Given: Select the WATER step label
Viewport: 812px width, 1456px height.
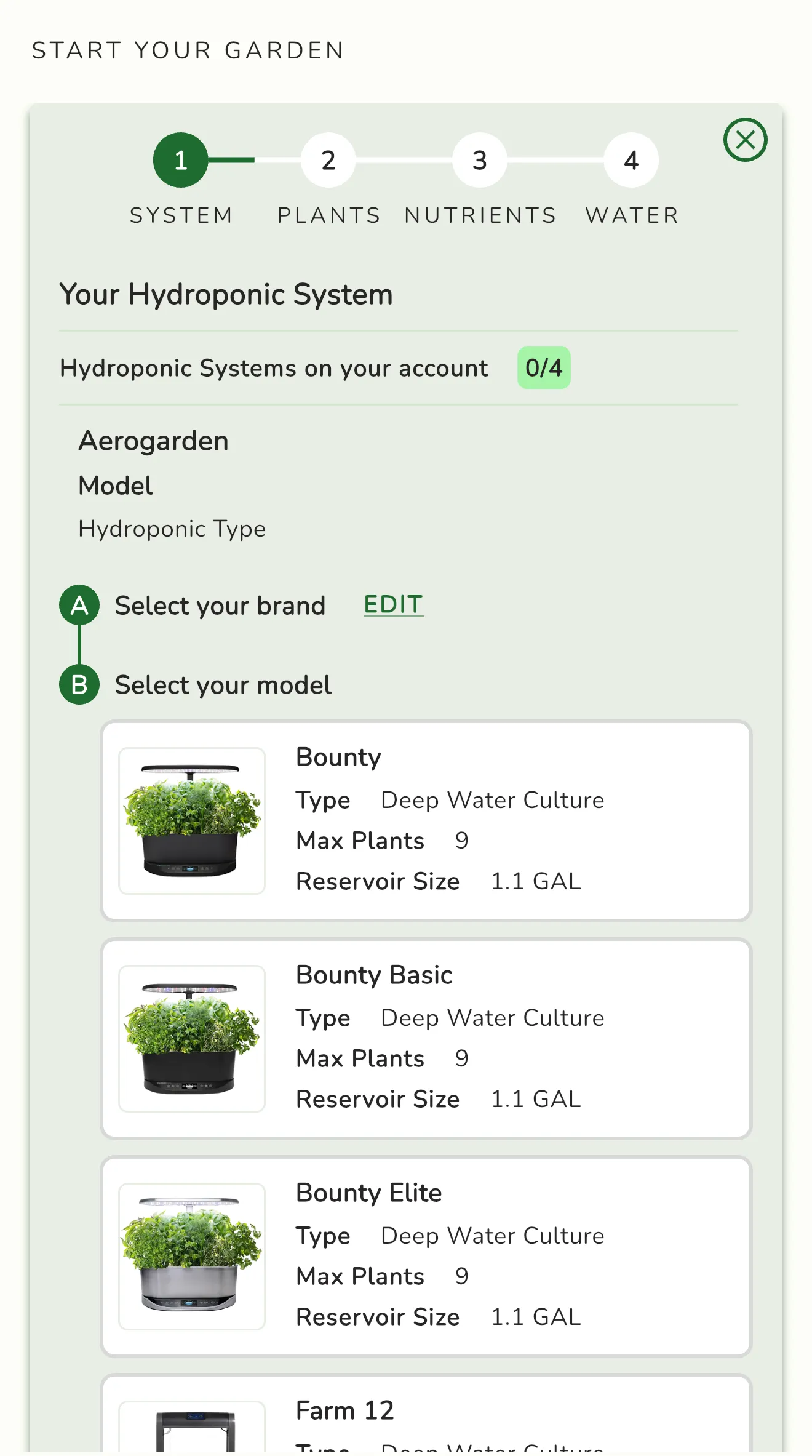Looking at the screenshot, I should [x=632, y=215].
